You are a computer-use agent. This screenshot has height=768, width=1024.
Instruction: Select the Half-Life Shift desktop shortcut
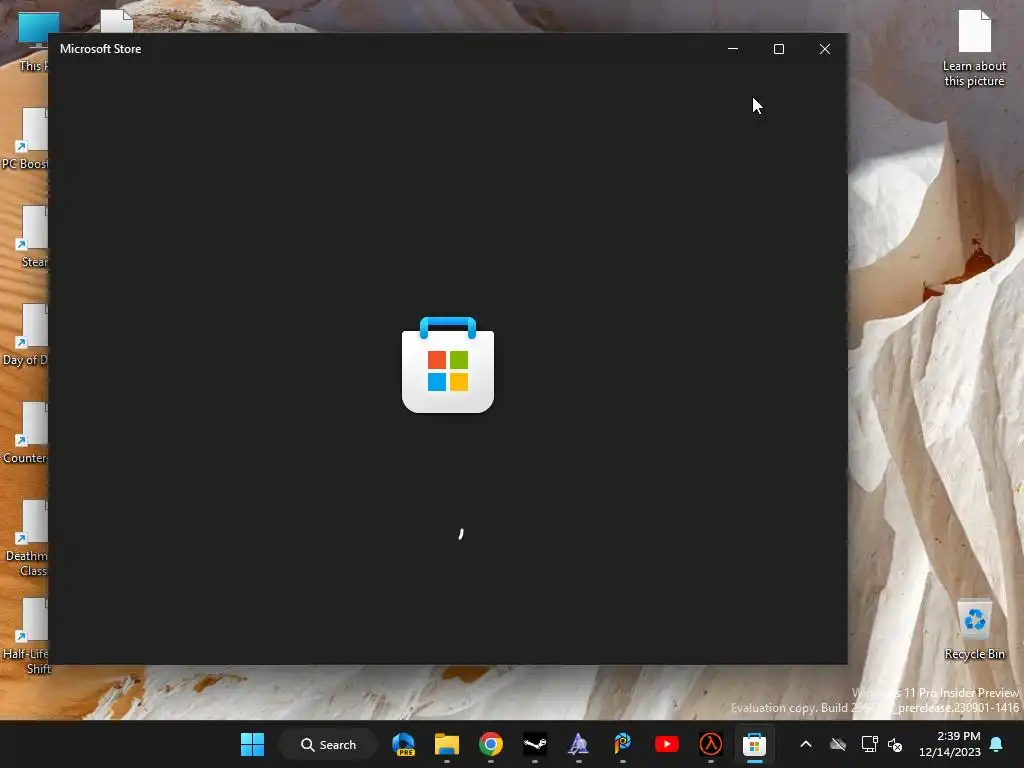26,637
